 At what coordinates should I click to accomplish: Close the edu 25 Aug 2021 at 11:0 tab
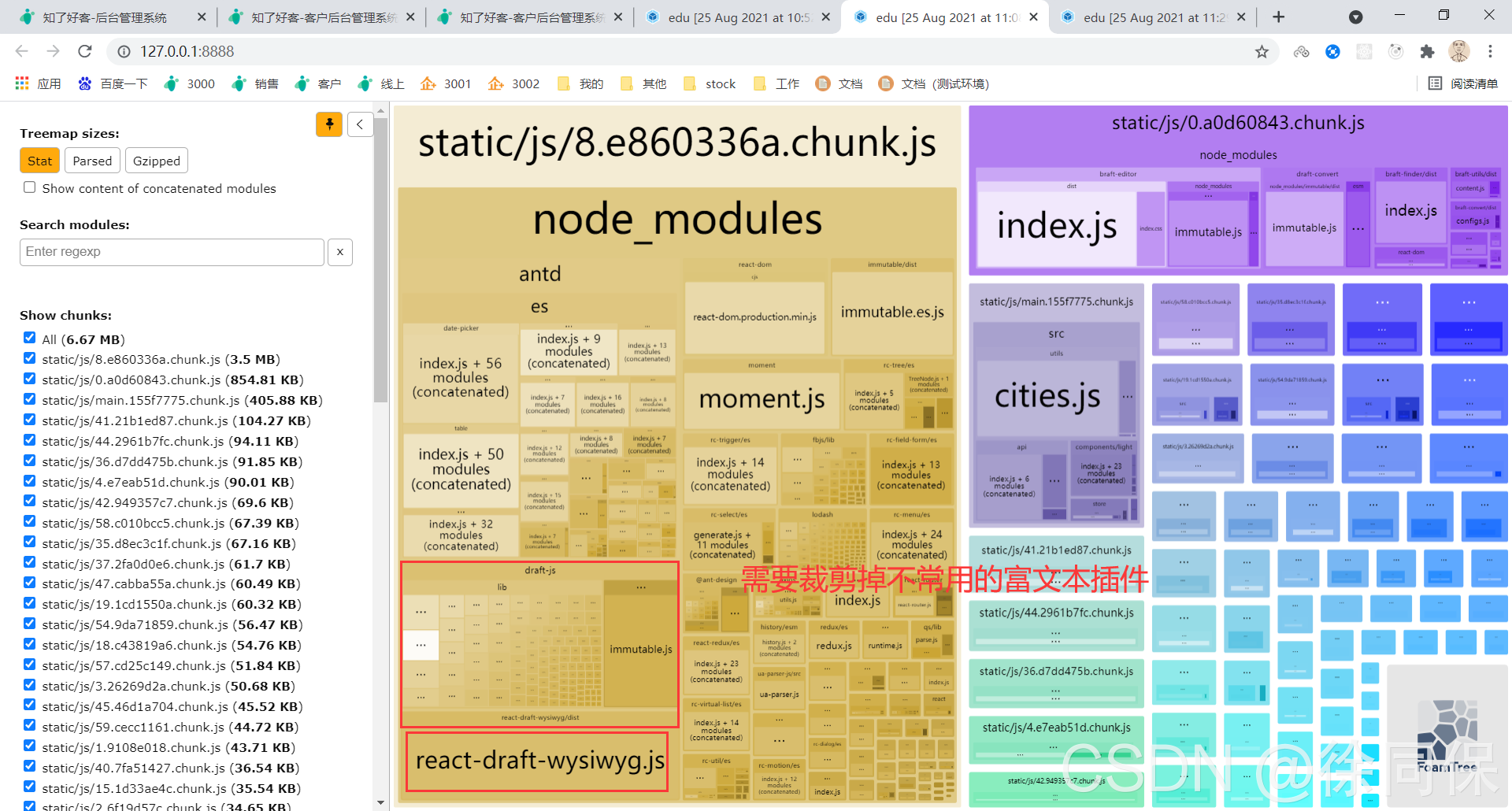[1033, 17]
